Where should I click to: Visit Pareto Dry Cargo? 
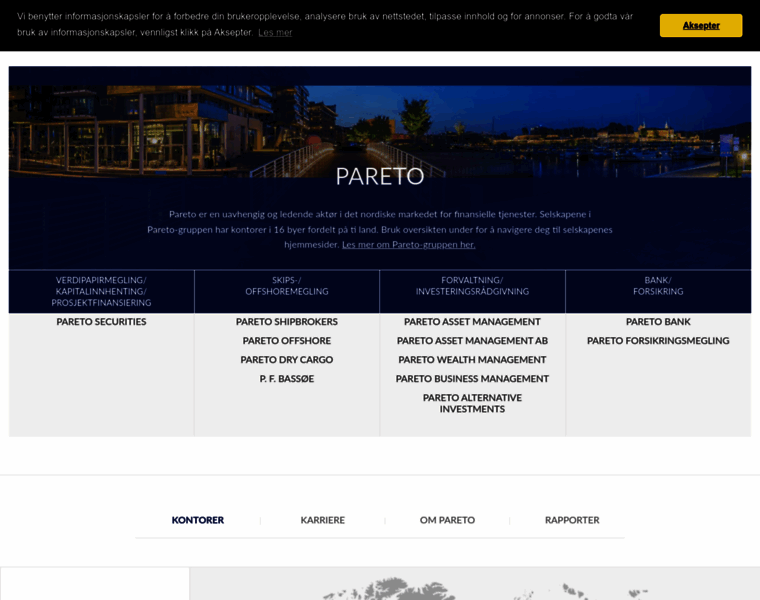coord(287,360)
